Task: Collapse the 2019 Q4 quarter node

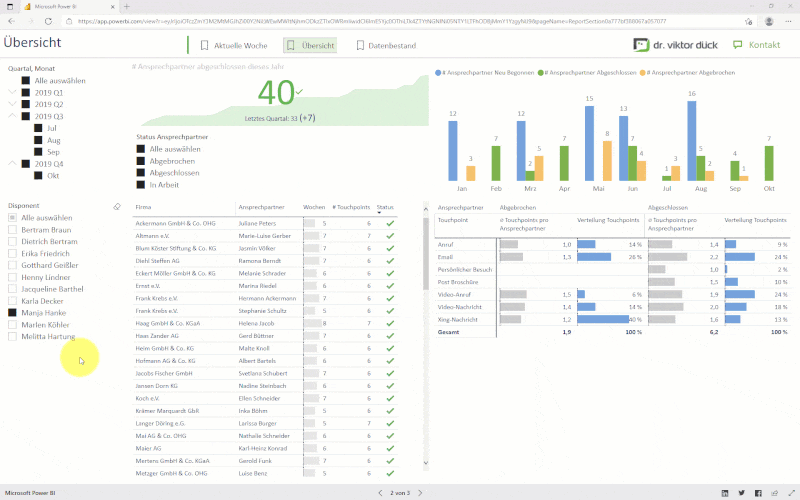Action: click(12, 163)
